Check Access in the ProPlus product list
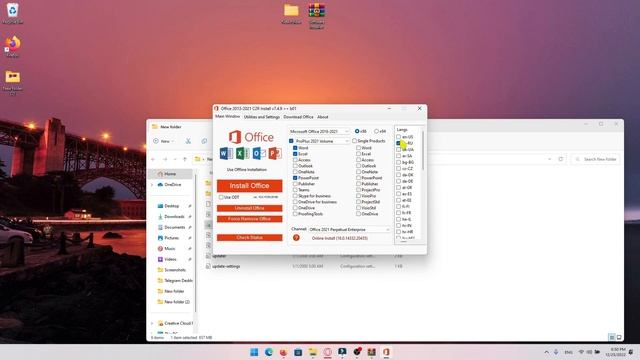 click(295, 160)
